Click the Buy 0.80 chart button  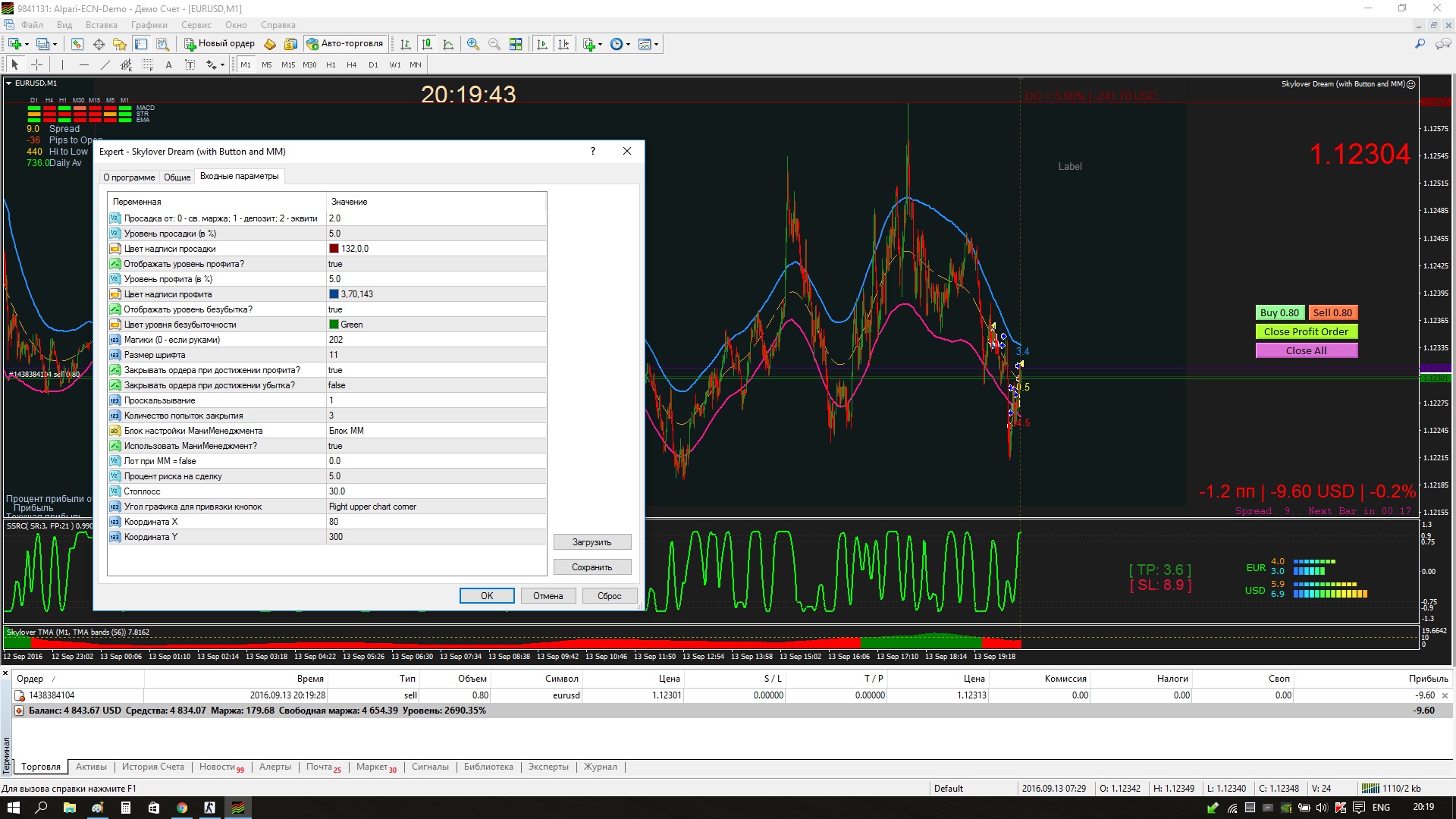point(1279,312)
